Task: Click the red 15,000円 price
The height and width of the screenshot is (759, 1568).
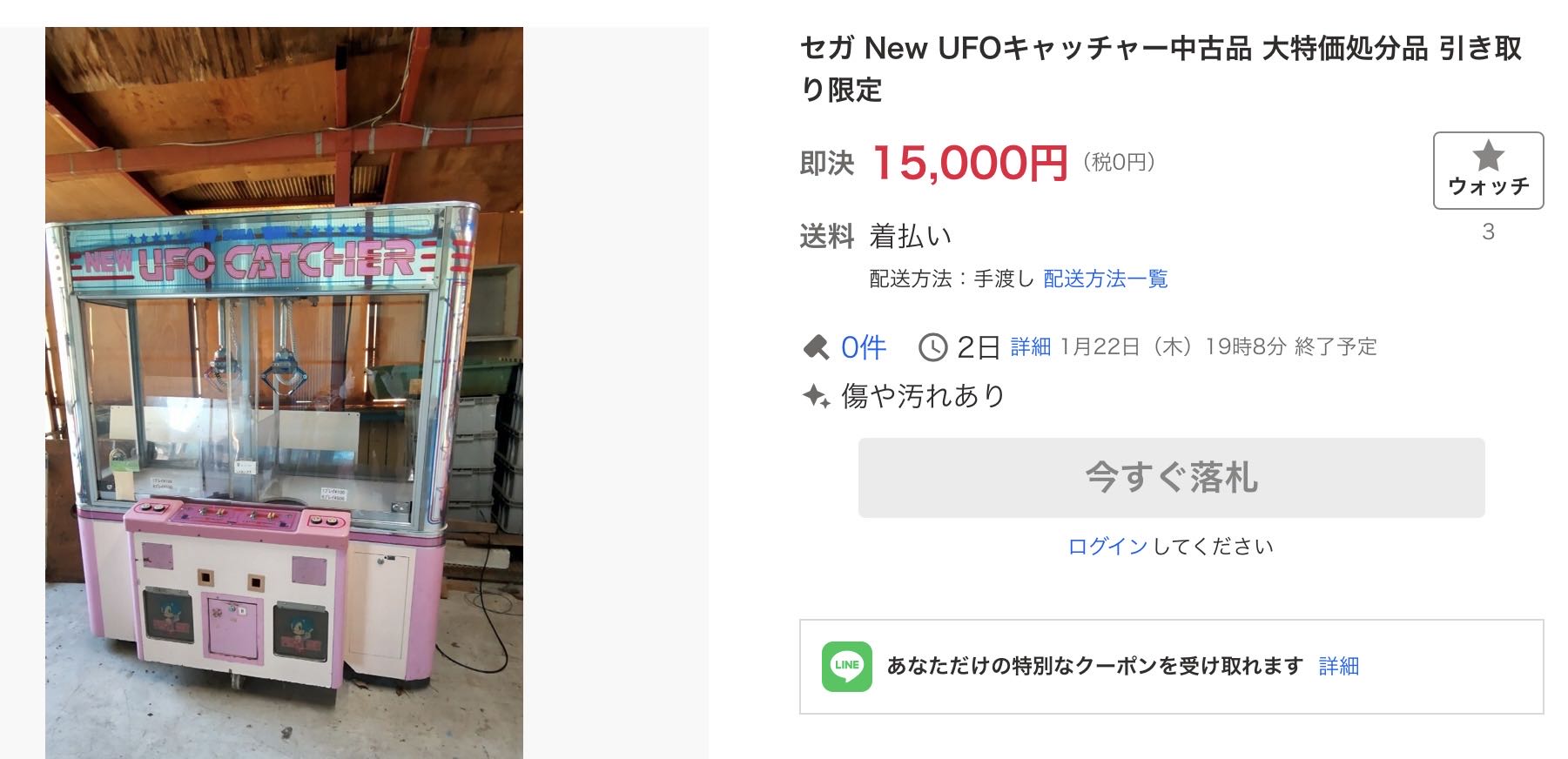Action: point(969,163)
